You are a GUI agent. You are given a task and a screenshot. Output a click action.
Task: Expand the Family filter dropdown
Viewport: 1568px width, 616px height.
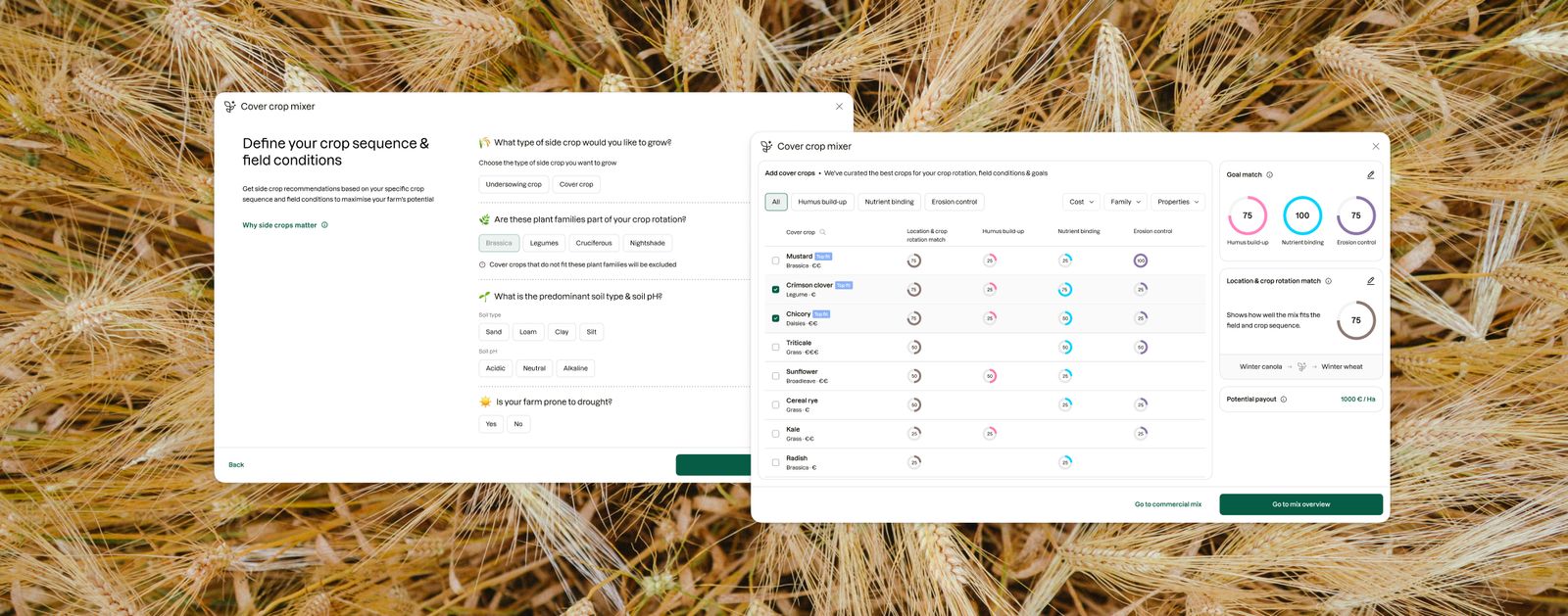coord(1125,202)
